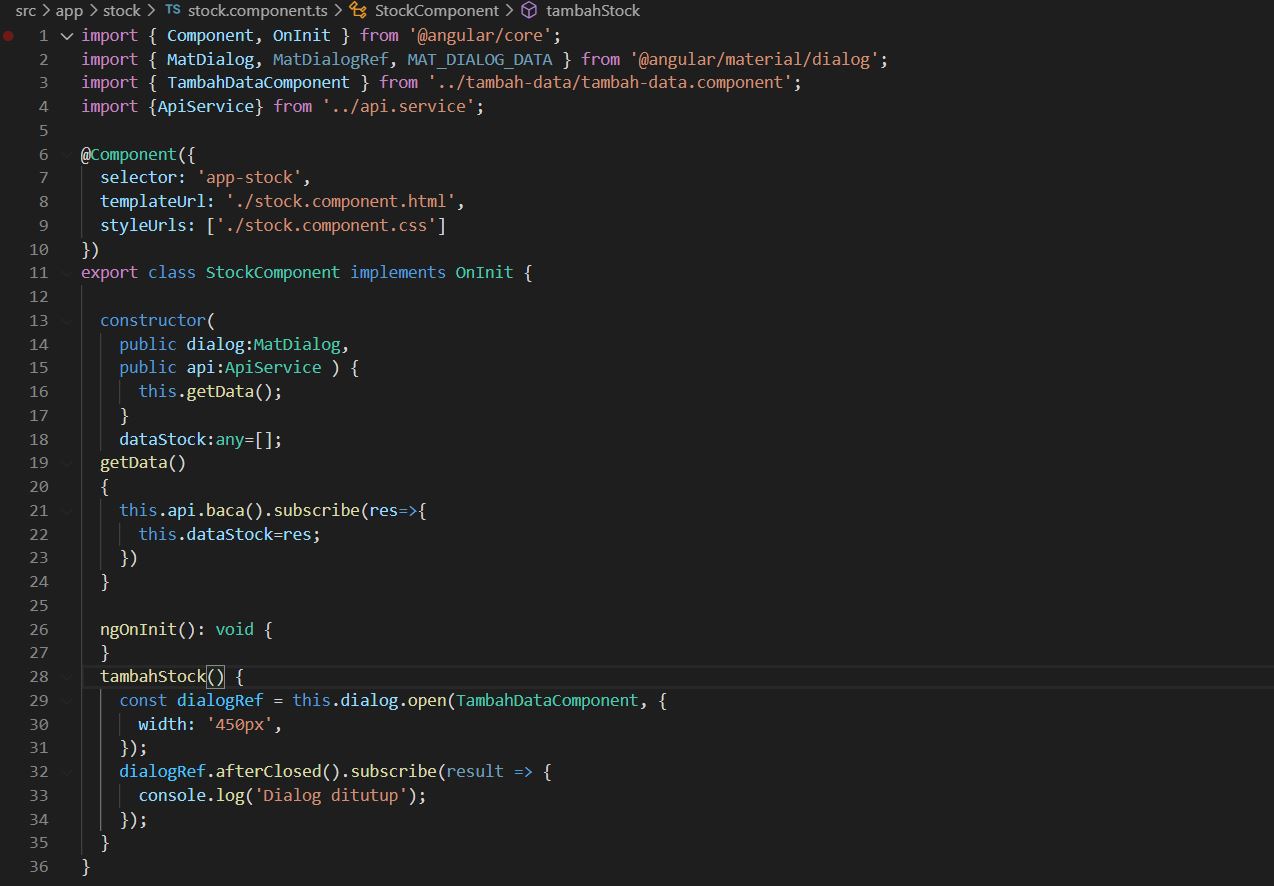Click 'MAT_DIALOG_DATA' in the line 2 import
This screenshot has height=886, width=1274.
pos(479,59)
